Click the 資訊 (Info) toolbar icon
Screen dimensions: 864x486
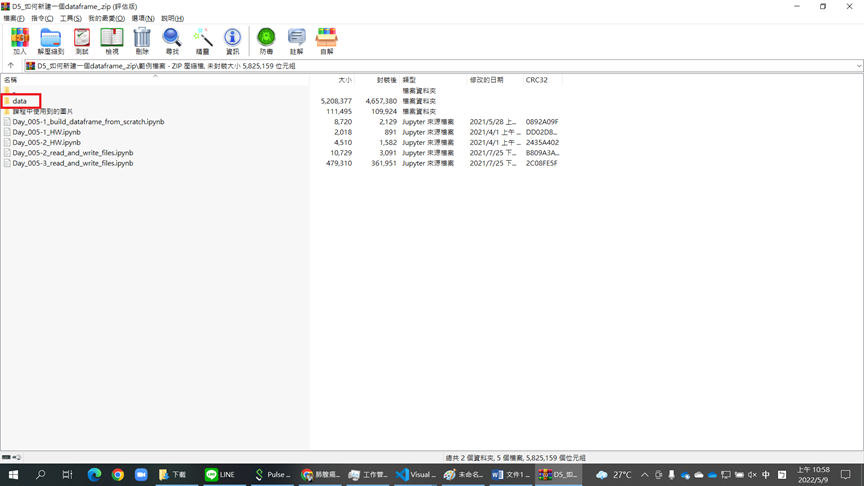click(x=233, y=41)
